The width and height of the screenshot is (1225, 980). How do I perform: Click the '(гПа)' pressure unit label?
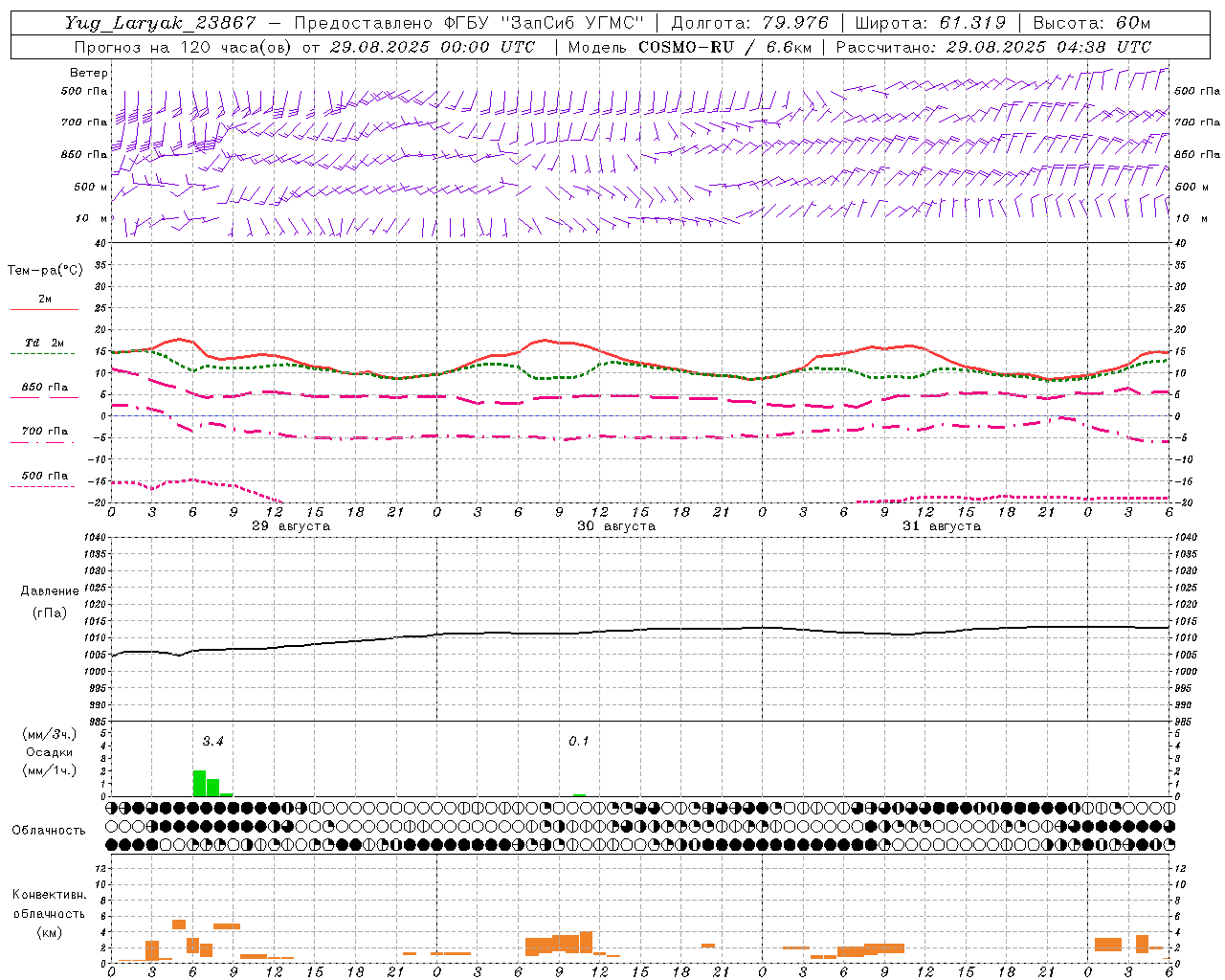tap(50, 613)
